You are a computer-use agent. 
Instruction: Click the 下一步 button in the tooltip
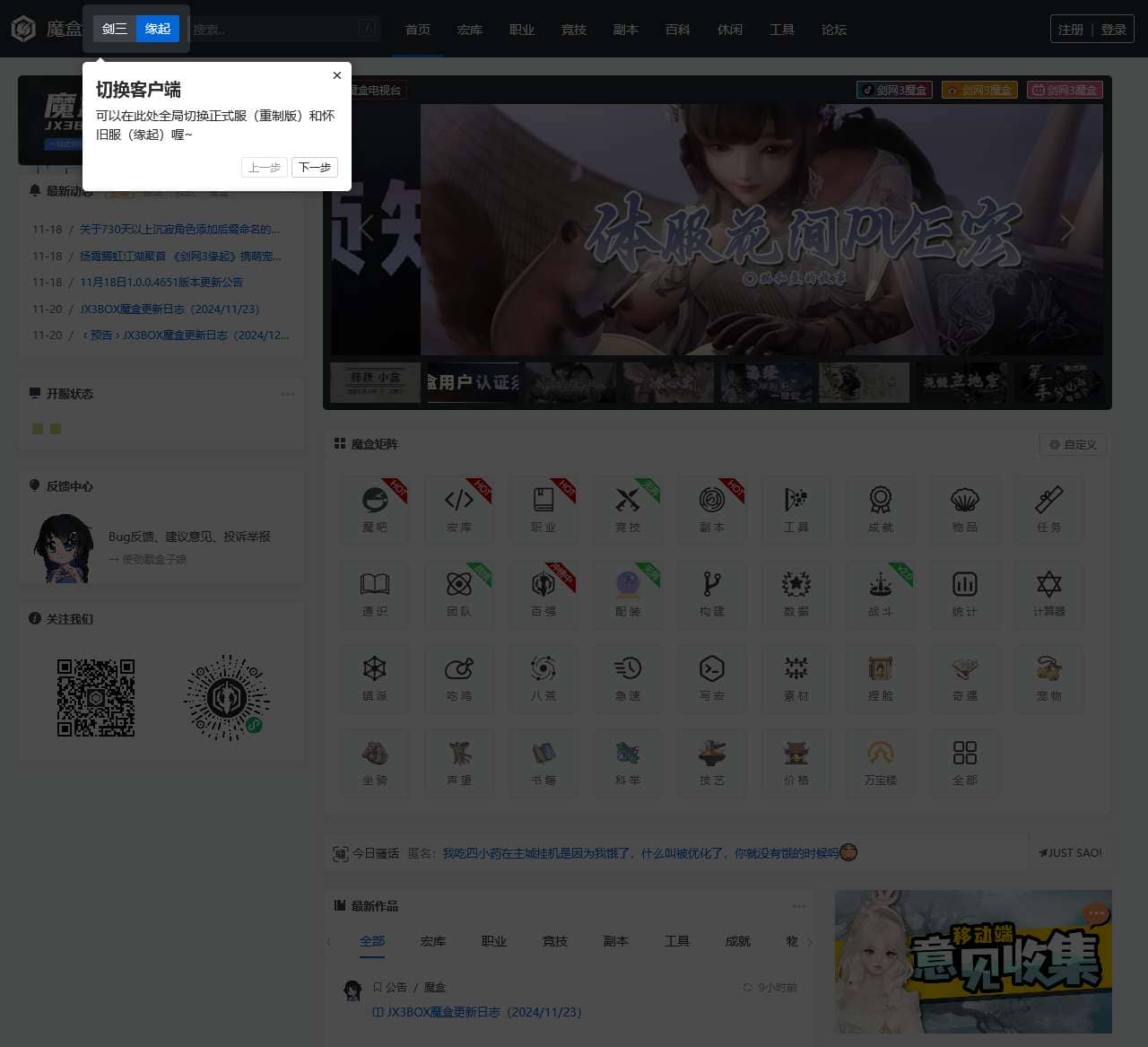(315, 168)
